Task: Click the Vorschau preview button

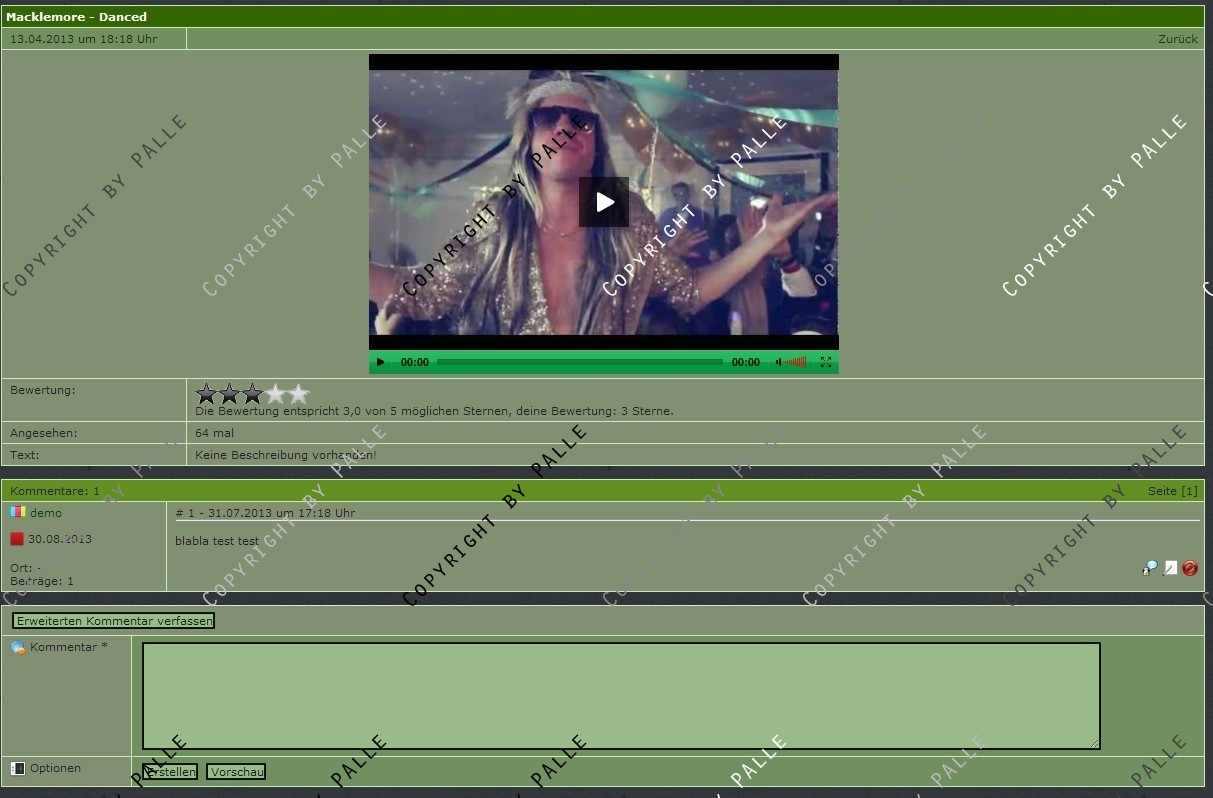Action: pos(236,772)
